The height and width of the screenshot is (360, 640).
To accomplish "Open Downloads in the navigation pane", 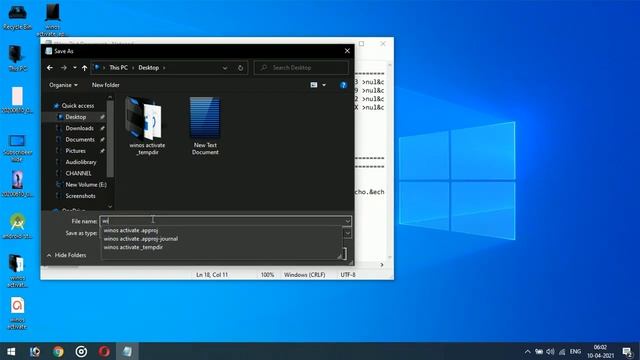I will [79, 128].
